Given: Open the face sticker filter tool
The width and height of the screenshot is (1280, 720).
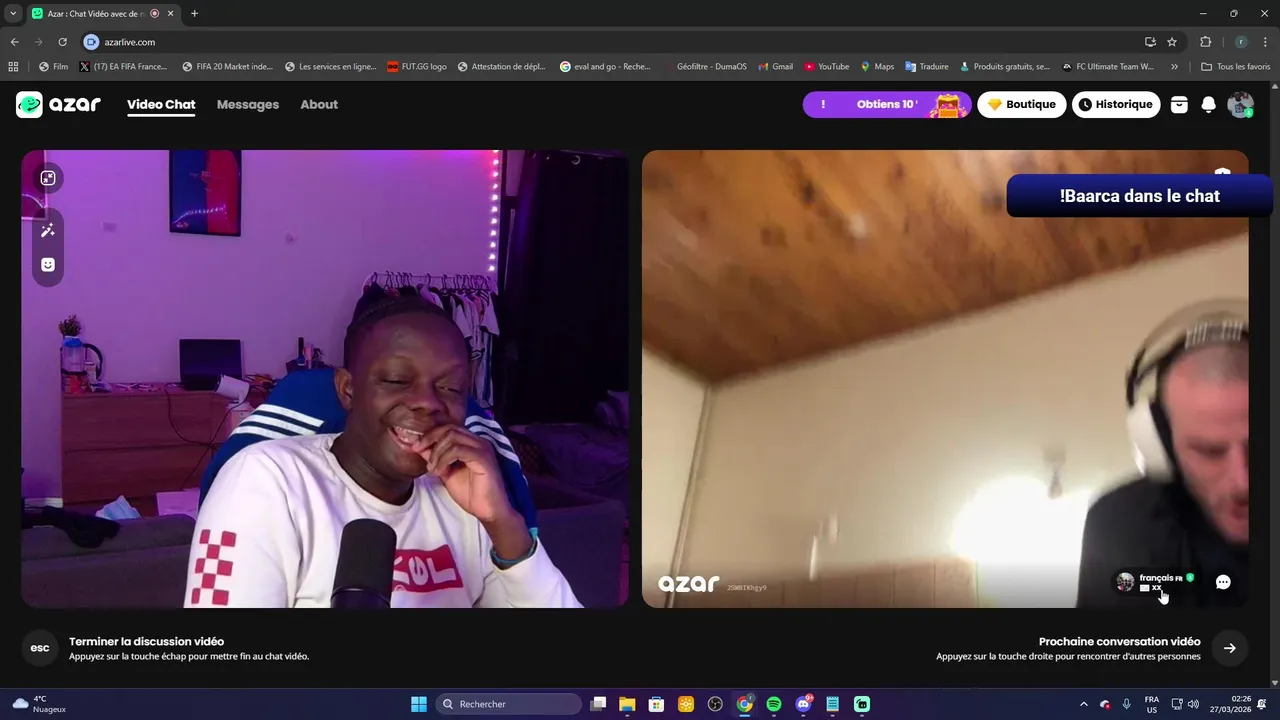Looking at the screenshot, I should (47, 265).
